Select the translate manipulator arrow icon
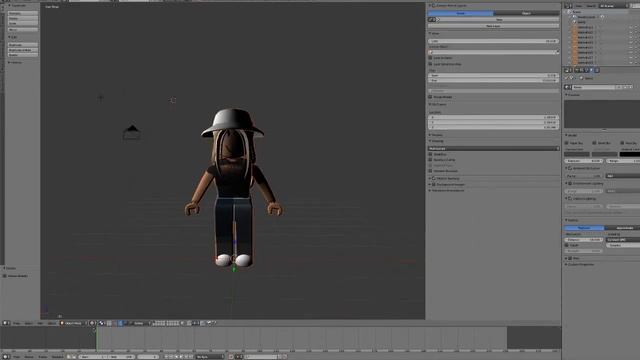 click(120, 323)
